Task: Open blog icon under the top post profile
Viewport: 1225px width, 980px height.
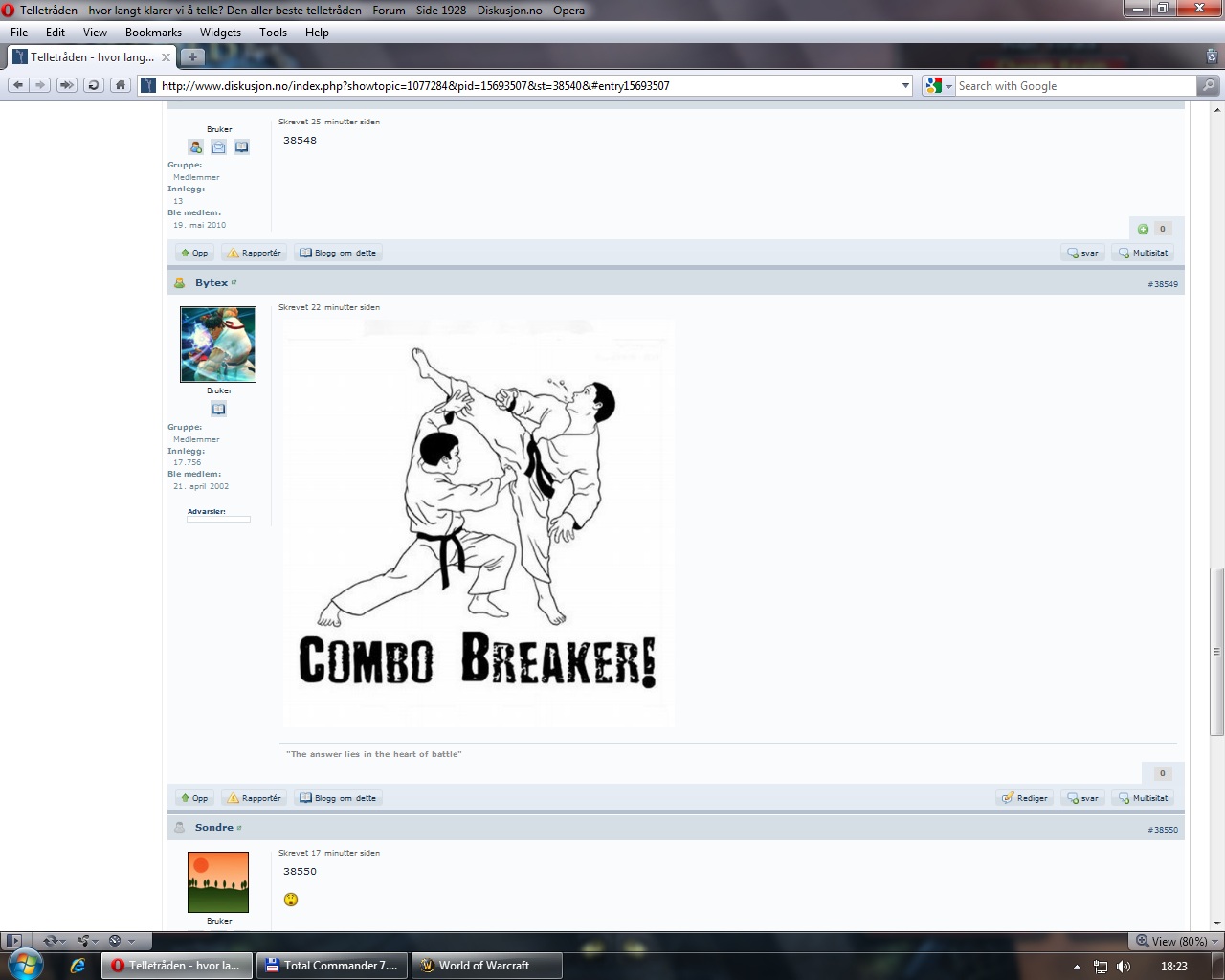Action: [241, 147]
